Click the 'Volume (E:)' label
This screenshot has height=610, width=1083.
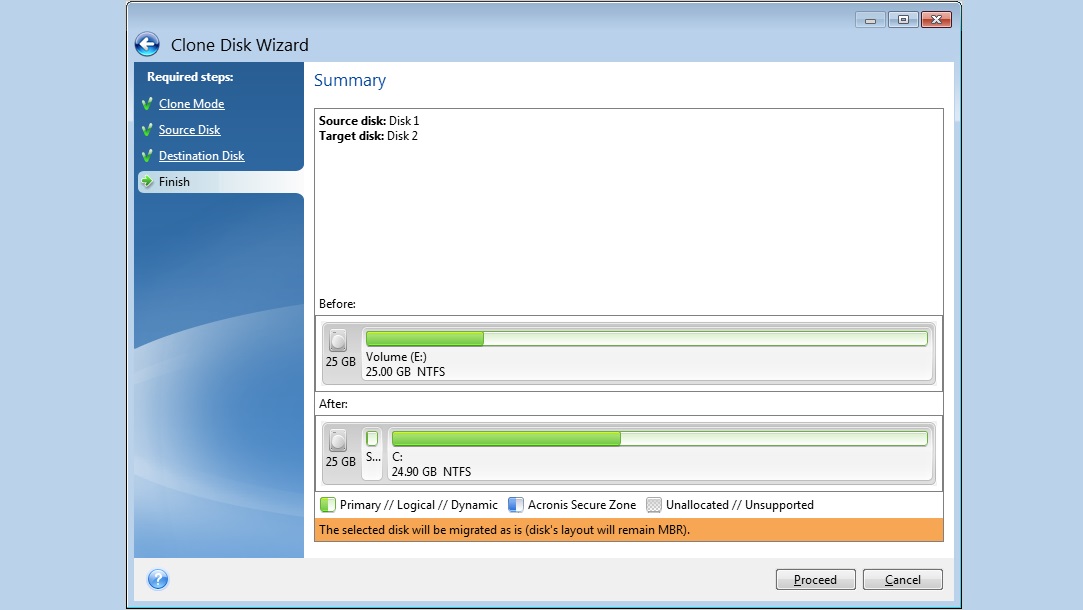point(396,357)
